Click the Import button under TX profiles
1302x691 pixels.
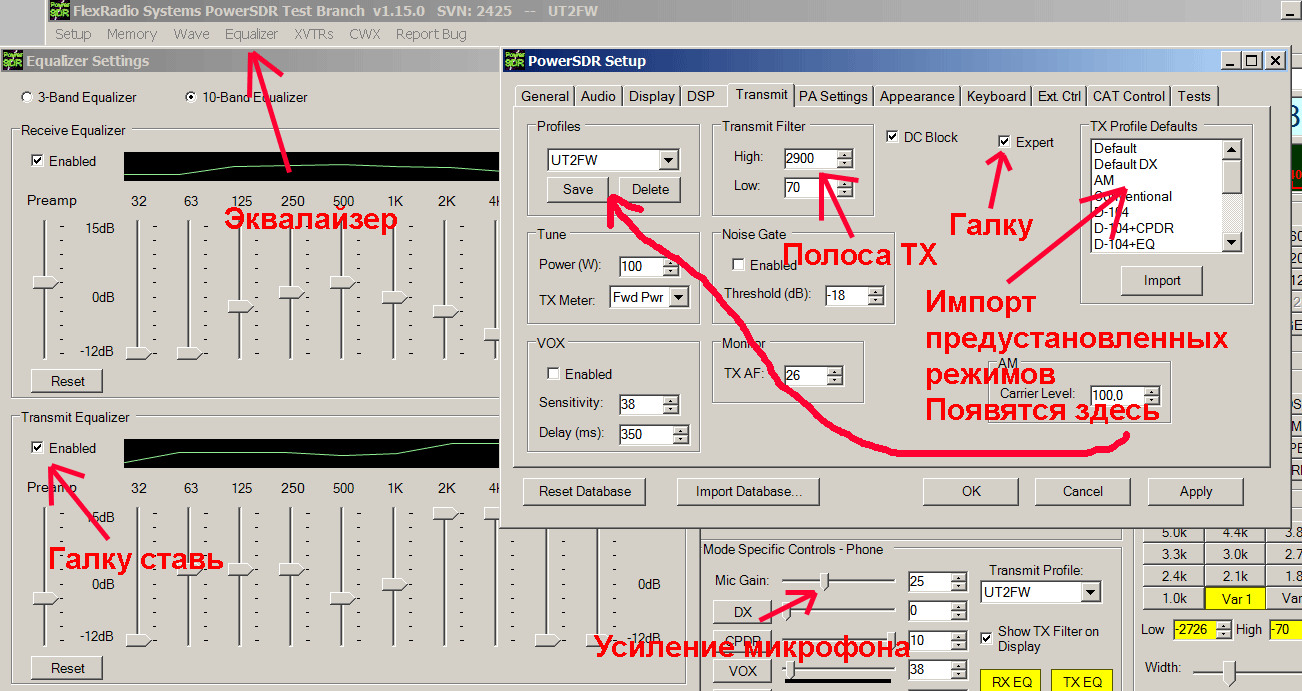(x=1161, y=281)
